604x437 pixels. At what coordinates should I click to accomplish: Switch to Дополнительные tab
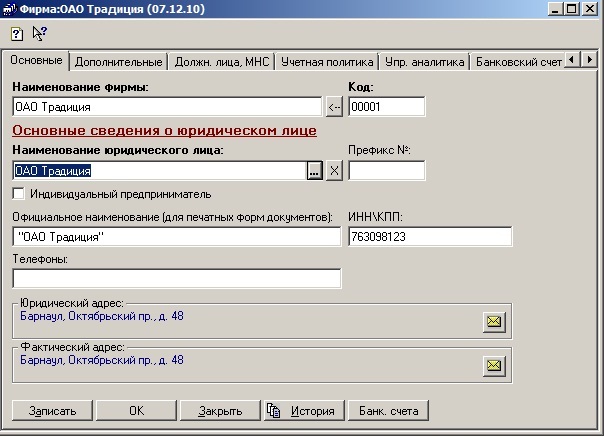[118, 62]
